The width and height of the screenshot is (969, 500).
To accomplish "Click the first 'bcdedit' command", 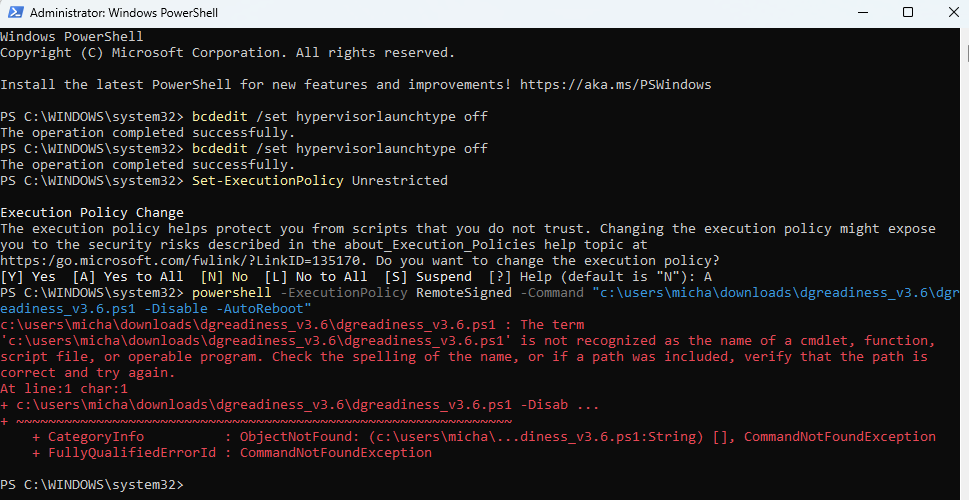I will pos(220,117).
